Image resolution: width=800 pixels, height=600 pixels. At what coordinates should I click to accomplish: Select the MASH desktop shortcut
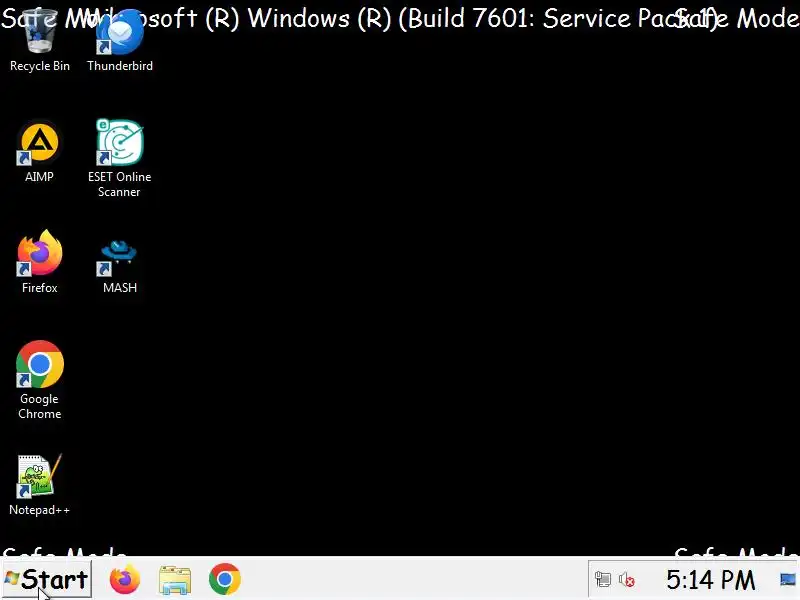[x=119, y=266]
